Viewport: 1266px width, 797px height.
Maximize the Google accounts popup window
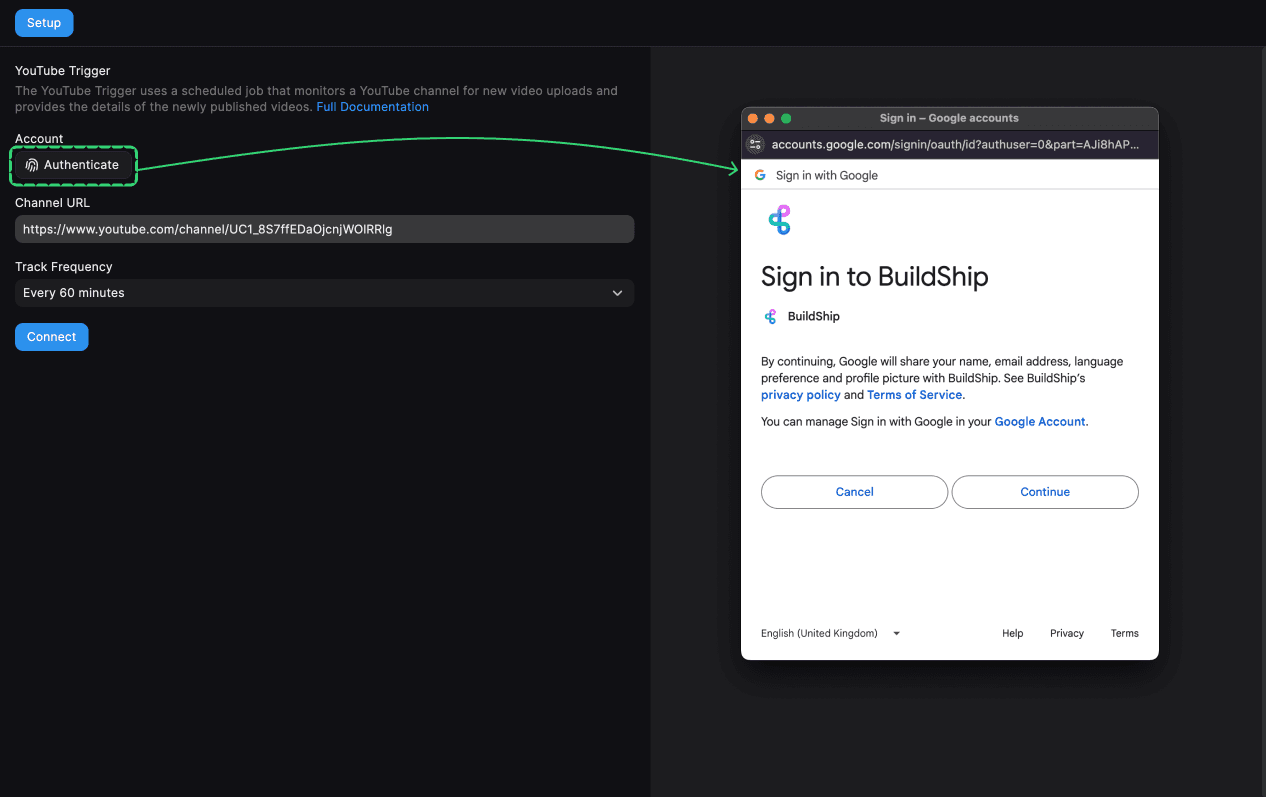coord(786,118)
